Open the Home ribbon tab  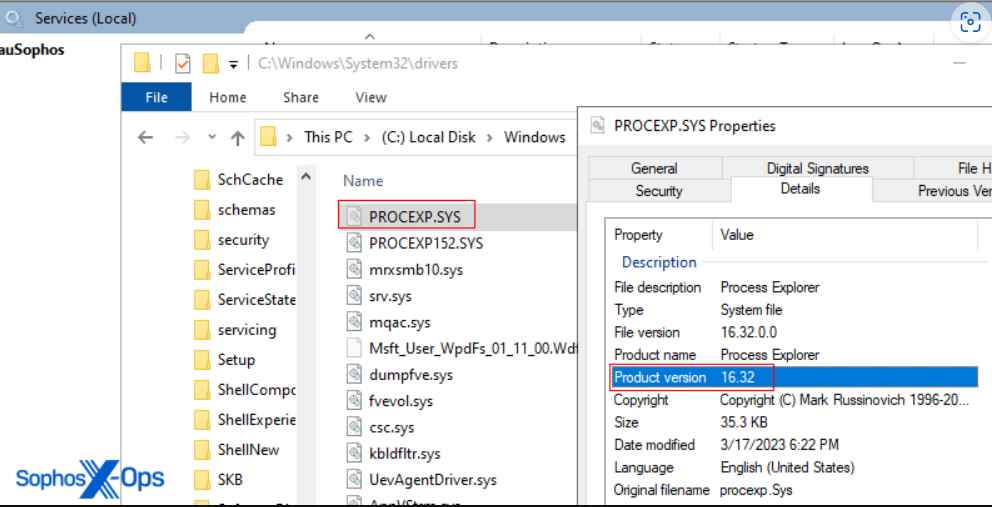click(228, 97)
